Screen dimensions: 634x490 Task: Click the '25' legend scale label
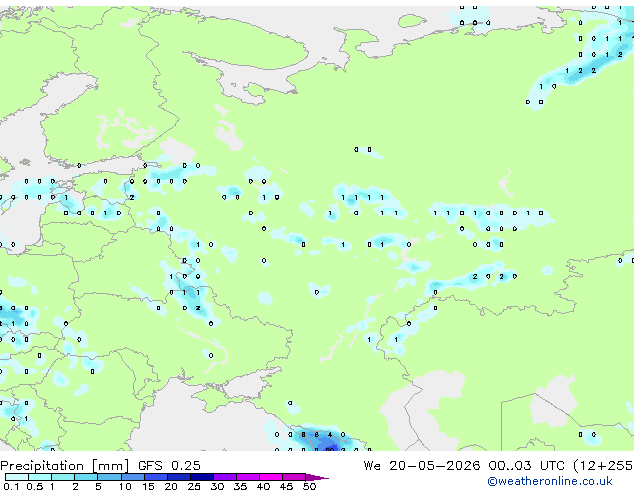click(194, 486)
